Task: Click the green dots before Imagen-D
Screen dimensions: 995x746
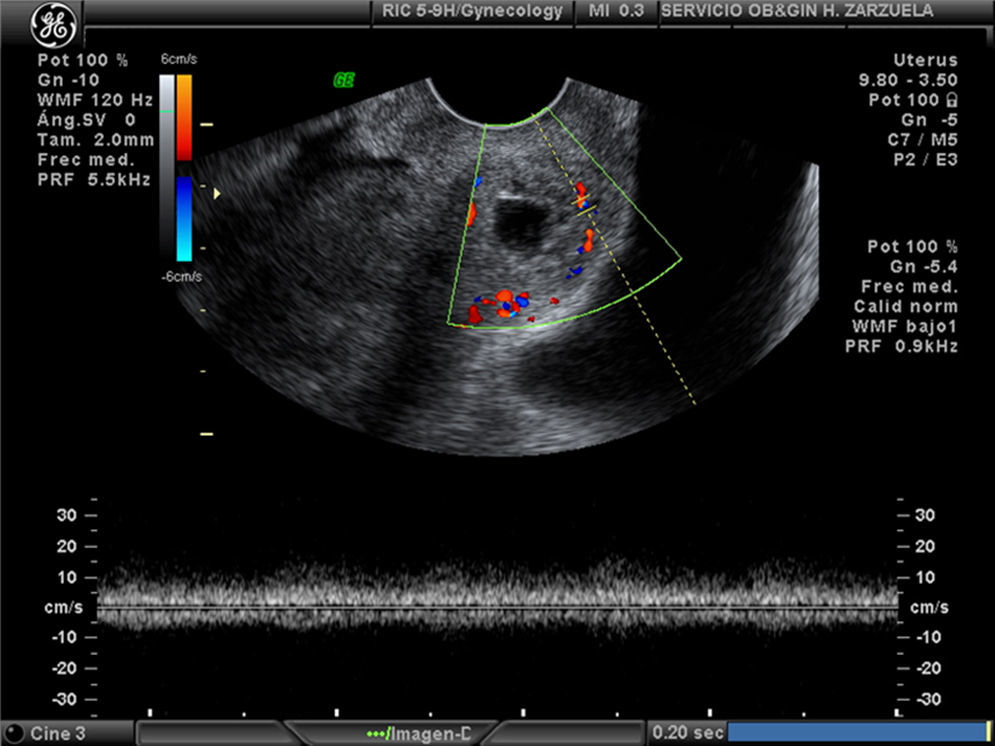Action: 376,733
